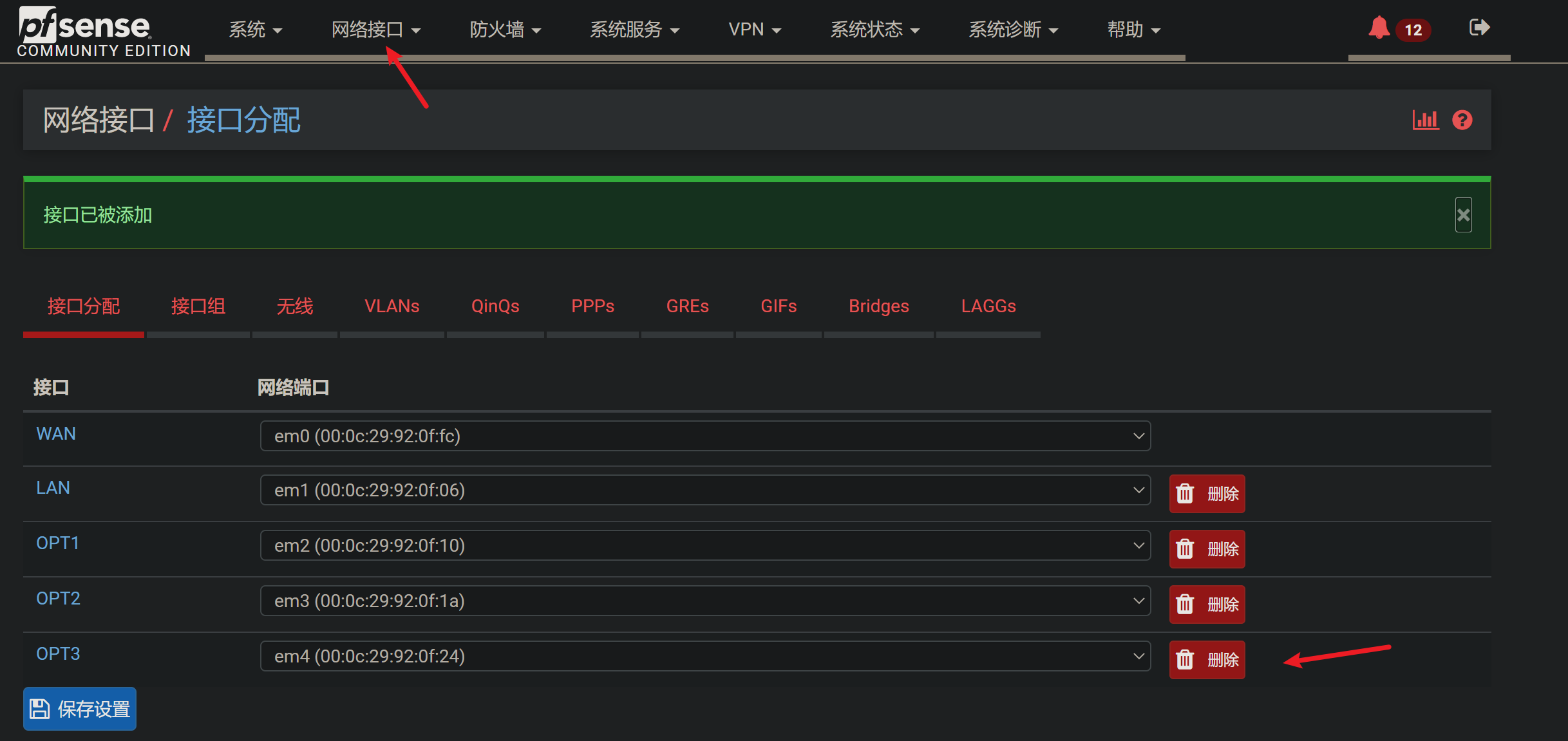
Task: Open the LAN em1 port dropdown
Action: click(x=705, y=491)
